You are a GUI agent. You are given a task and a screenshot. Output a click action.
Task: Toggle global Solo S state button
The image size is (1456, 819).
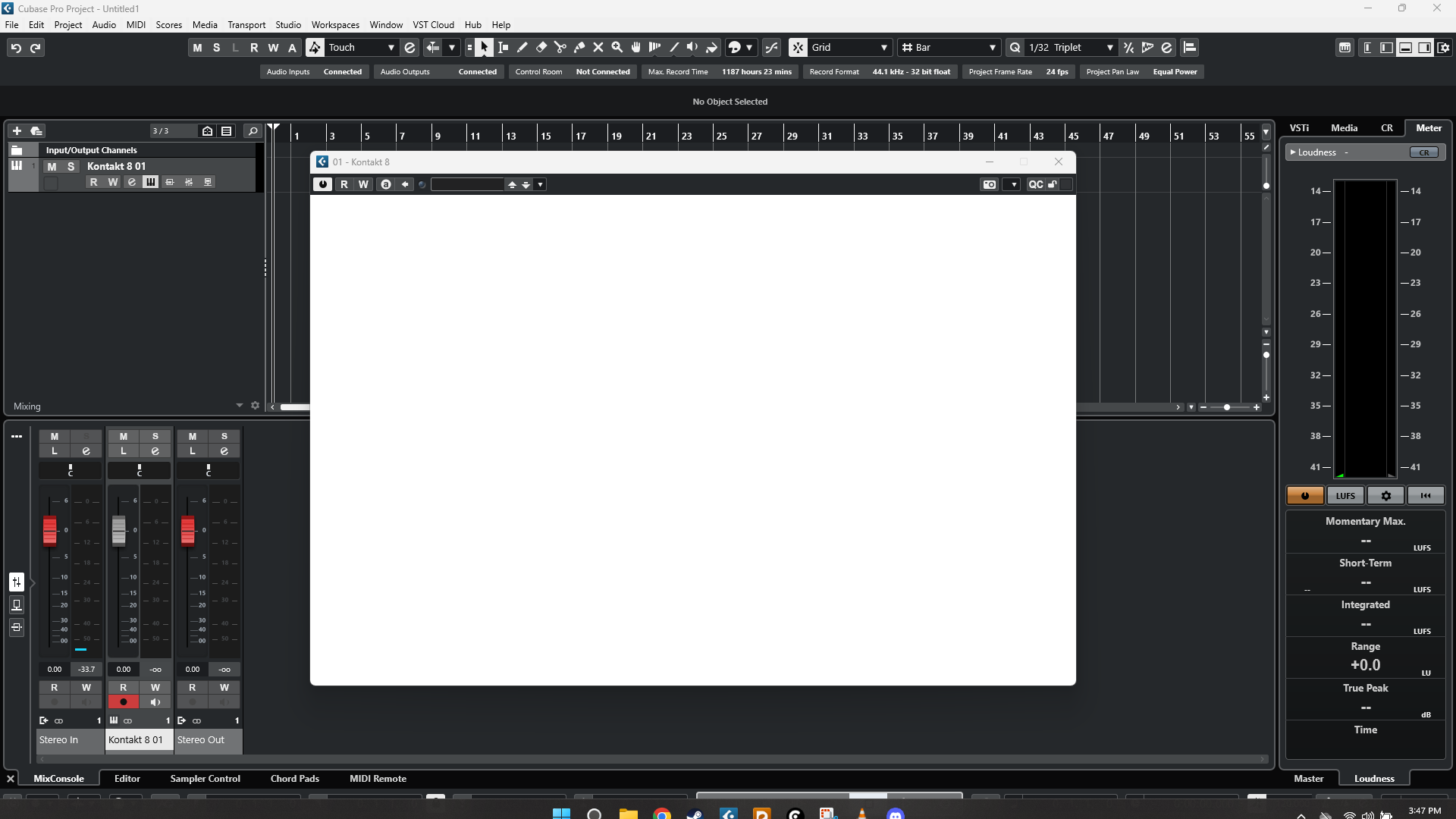point(216,47)
